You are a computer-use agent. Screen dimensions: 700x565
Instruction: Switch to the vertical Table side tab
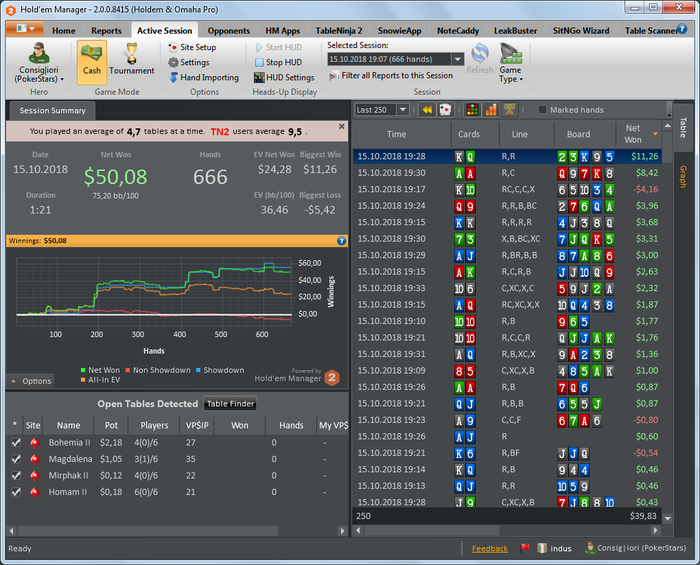coord(683,128)
